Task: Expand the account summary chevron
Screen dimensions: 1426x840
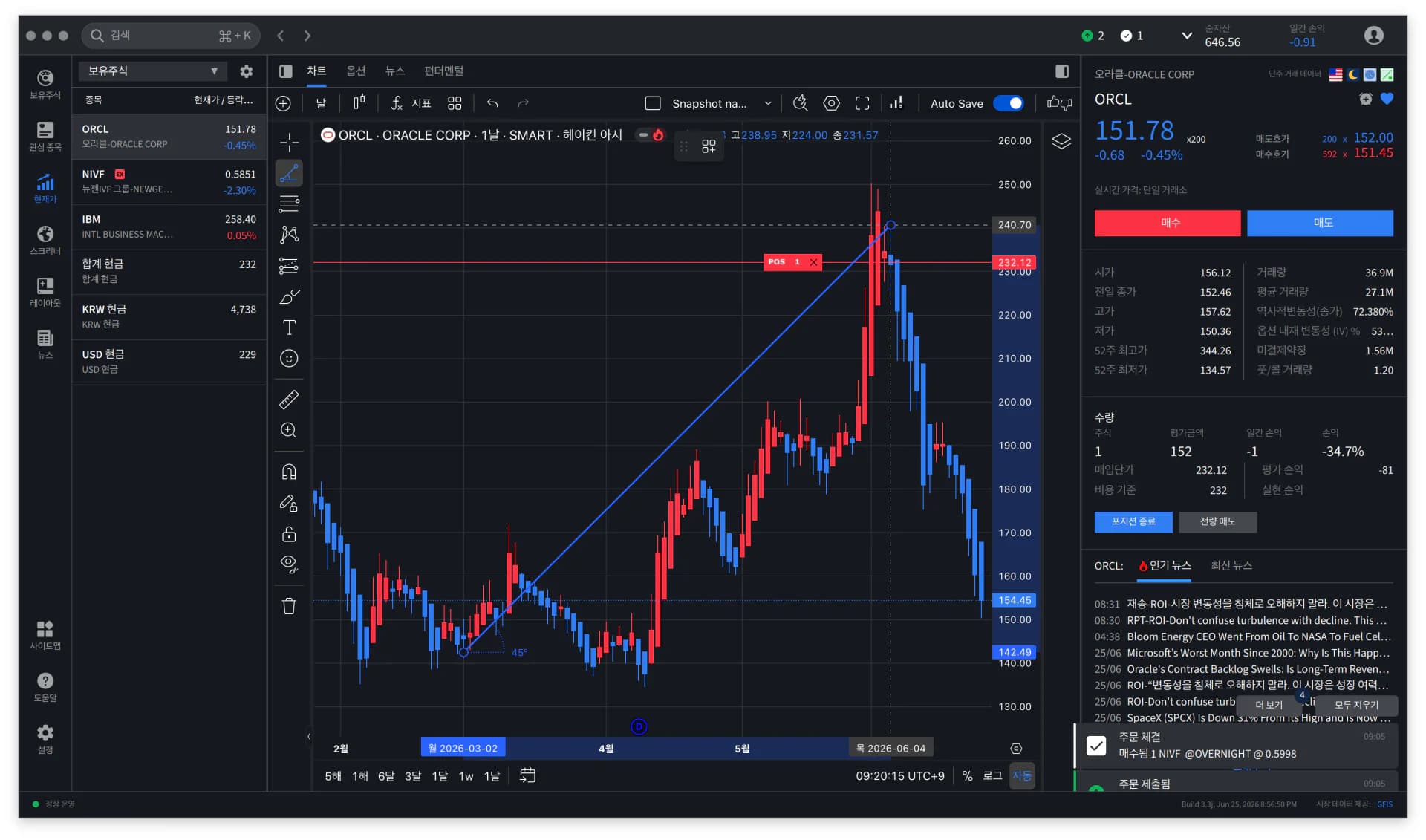Action: click(x=1187, y=36)
